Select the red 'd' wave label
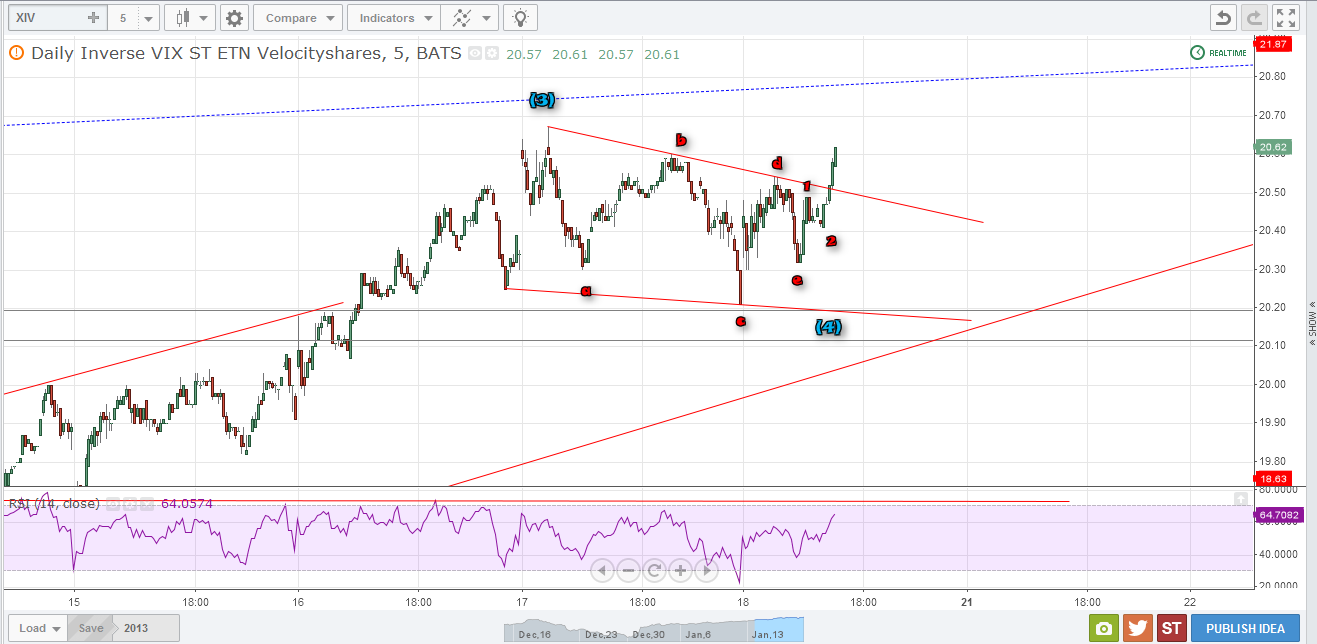Image resolution: width=1317 pixels, height=644 pixels. click(x=777, y=163)
